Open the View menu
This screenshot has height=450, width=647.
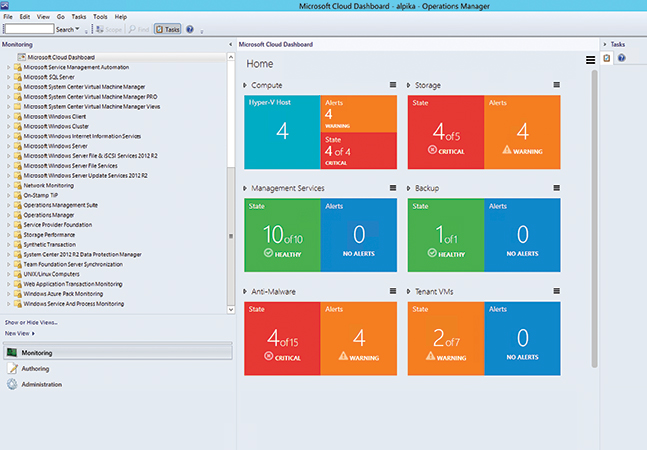click(x=43, y=17)
